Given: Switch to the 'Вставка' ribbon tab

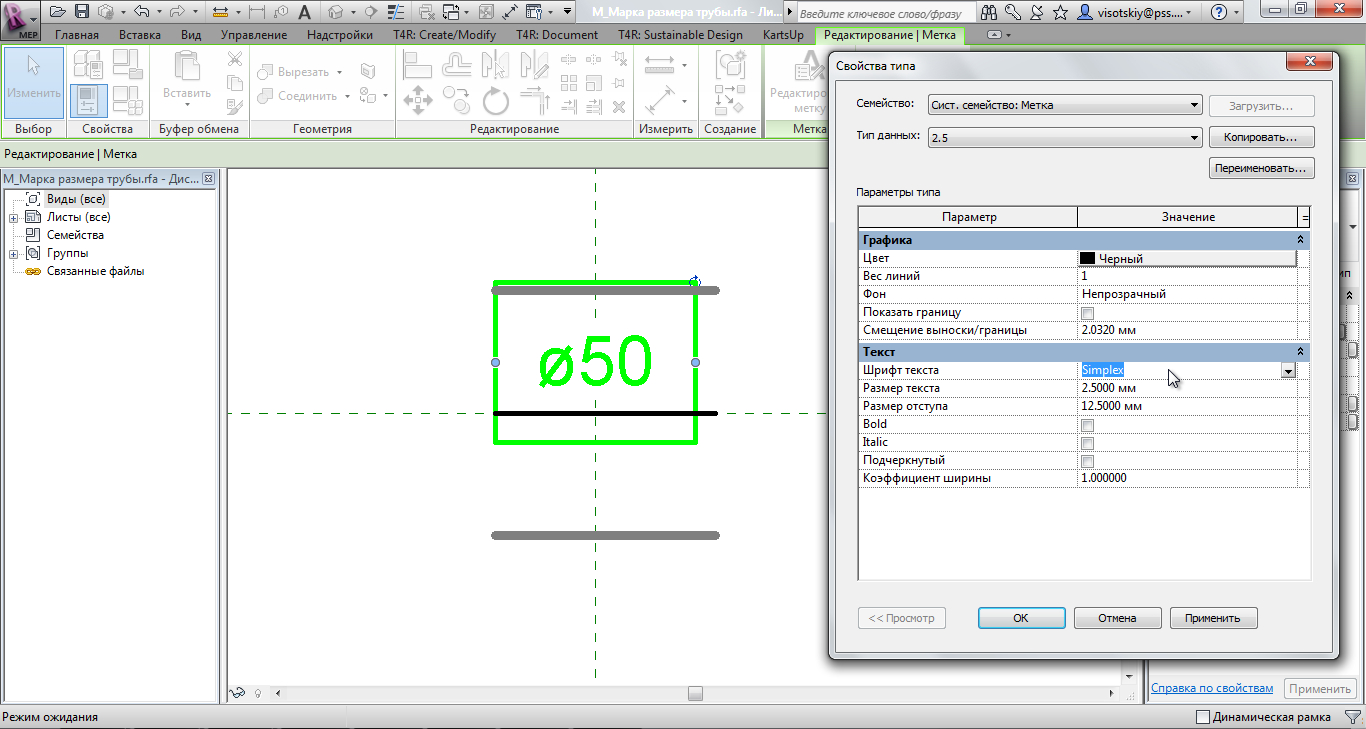Looking at the screenshot, I should tap(139, 35).
